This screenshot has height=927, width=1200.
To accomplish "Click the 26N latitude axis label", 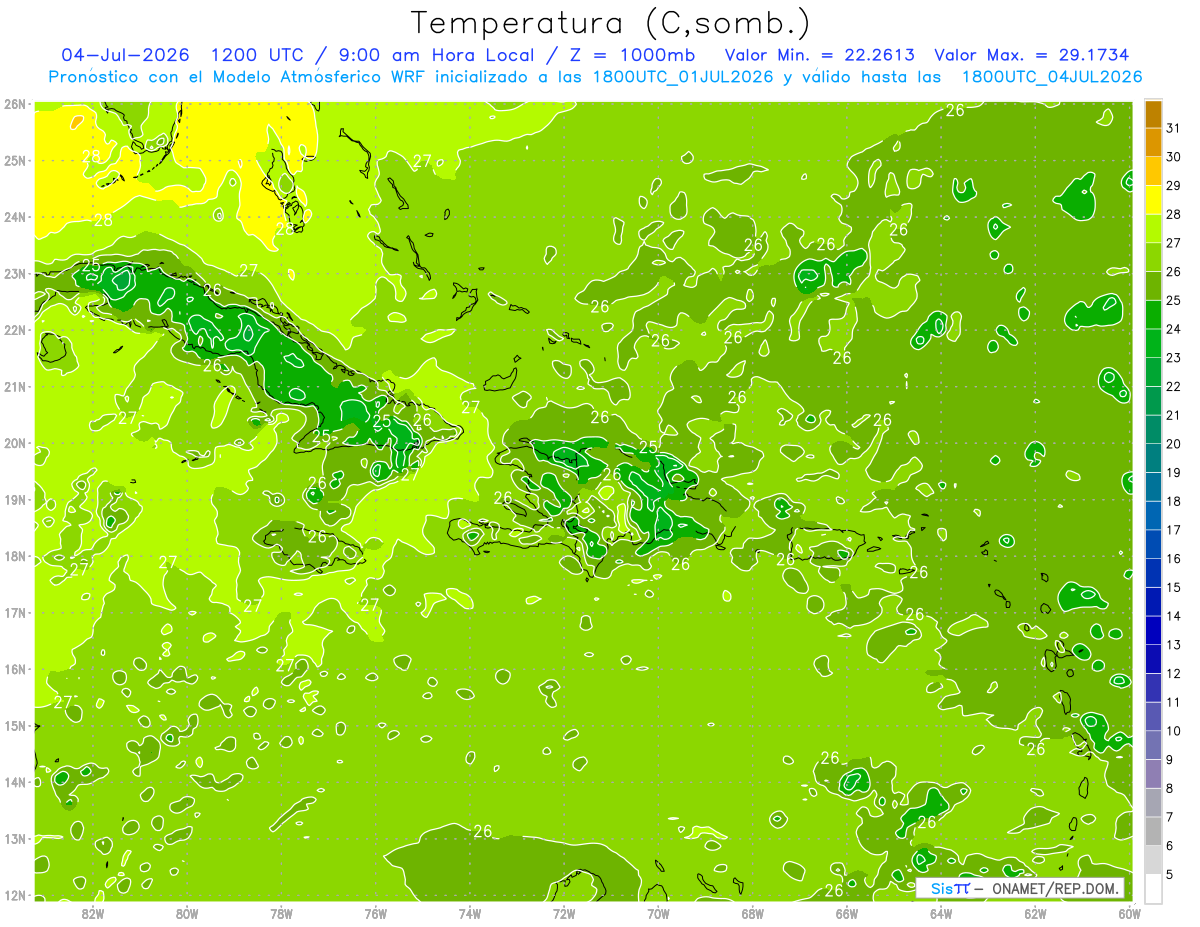I will click(15, 104).
